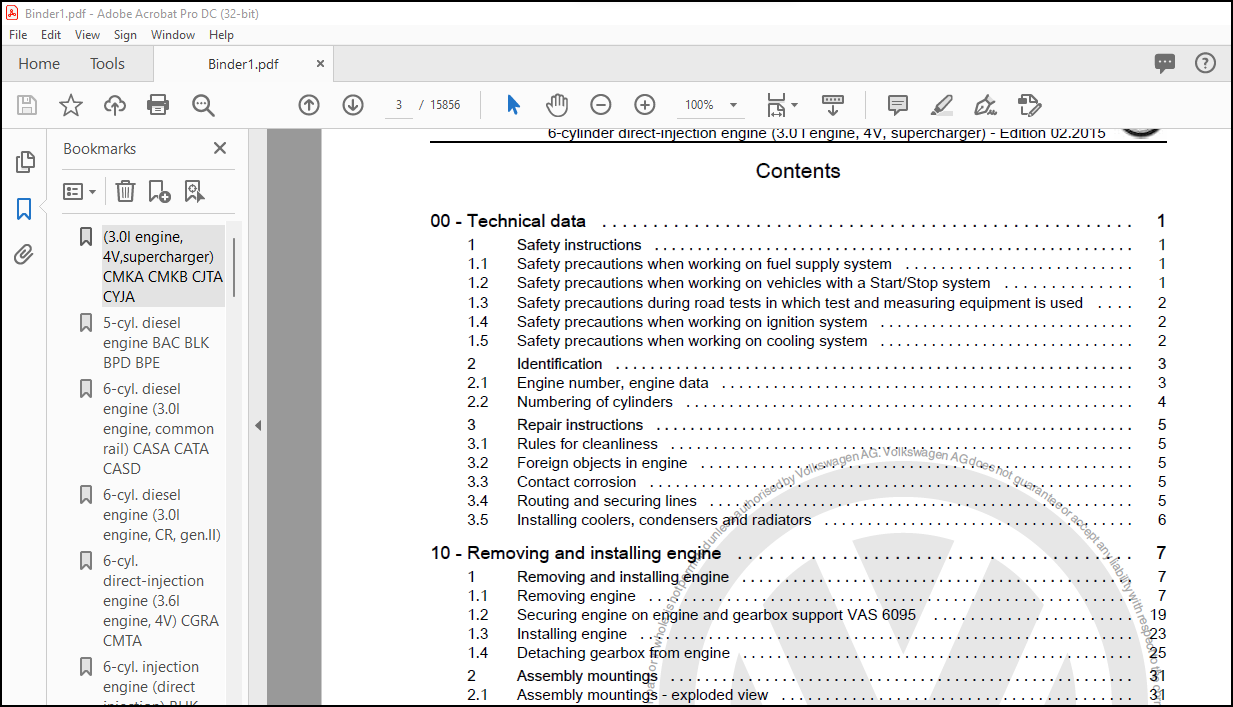This screenshot has width=1233, height=707.
Task: Print the document
Action: click(158, 105)
